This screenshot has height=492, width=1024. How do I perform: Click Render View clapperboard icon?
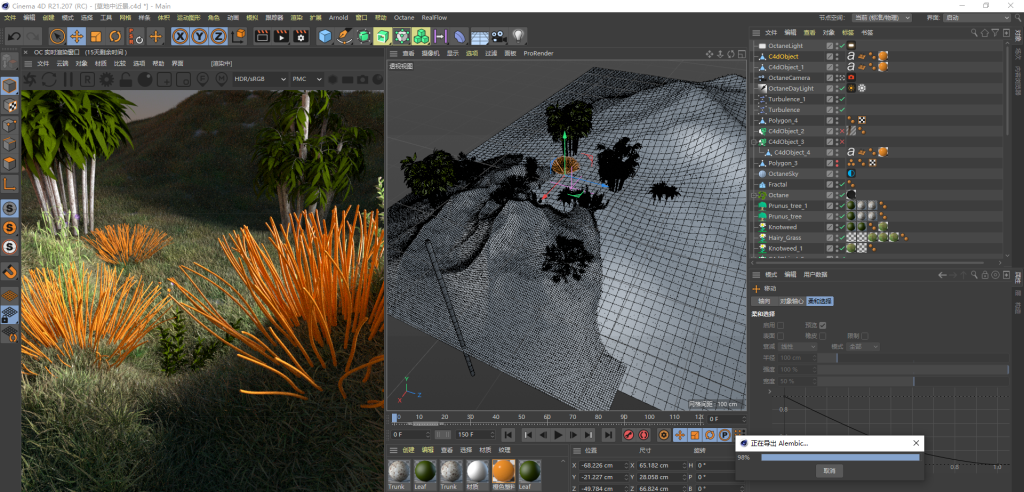(262, 37)
